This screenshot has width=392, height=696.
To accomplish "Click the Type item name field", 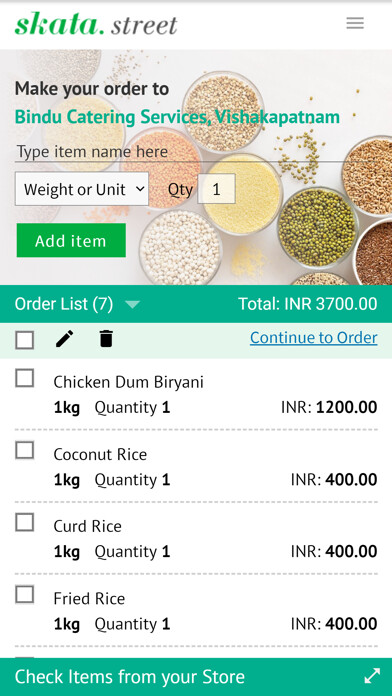I will [195, 152].
